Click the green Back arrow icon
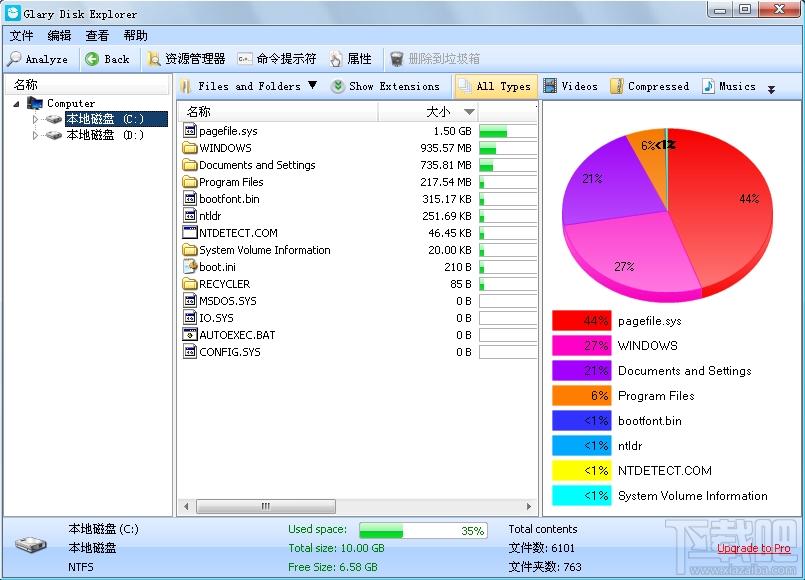 92,59
